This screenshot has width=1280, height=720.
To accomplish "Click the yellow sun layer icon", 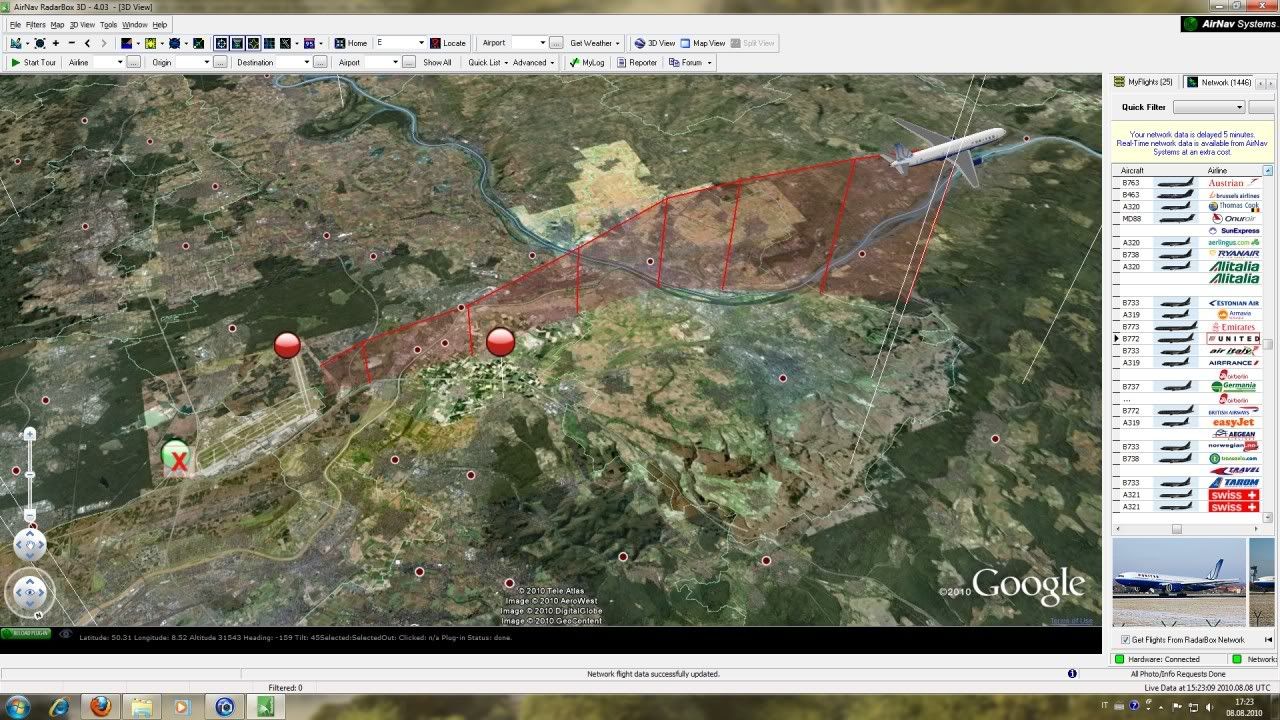I will 150,43.
